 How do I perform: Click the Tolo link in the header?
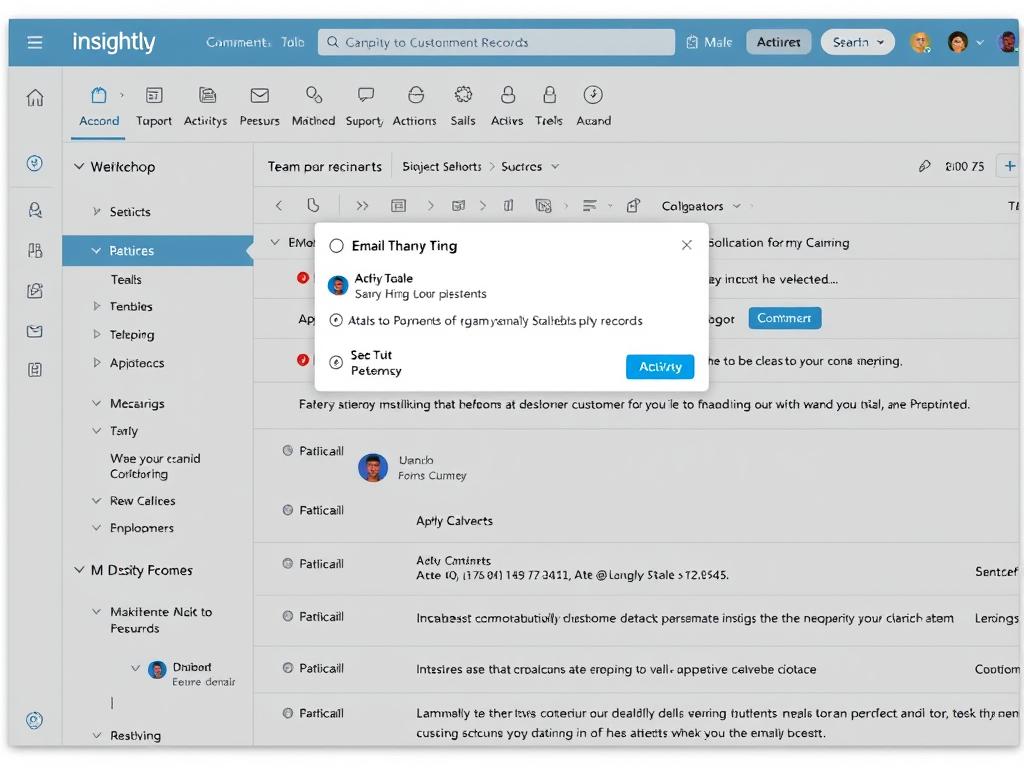pyautogui.click(x=293, y=42)
